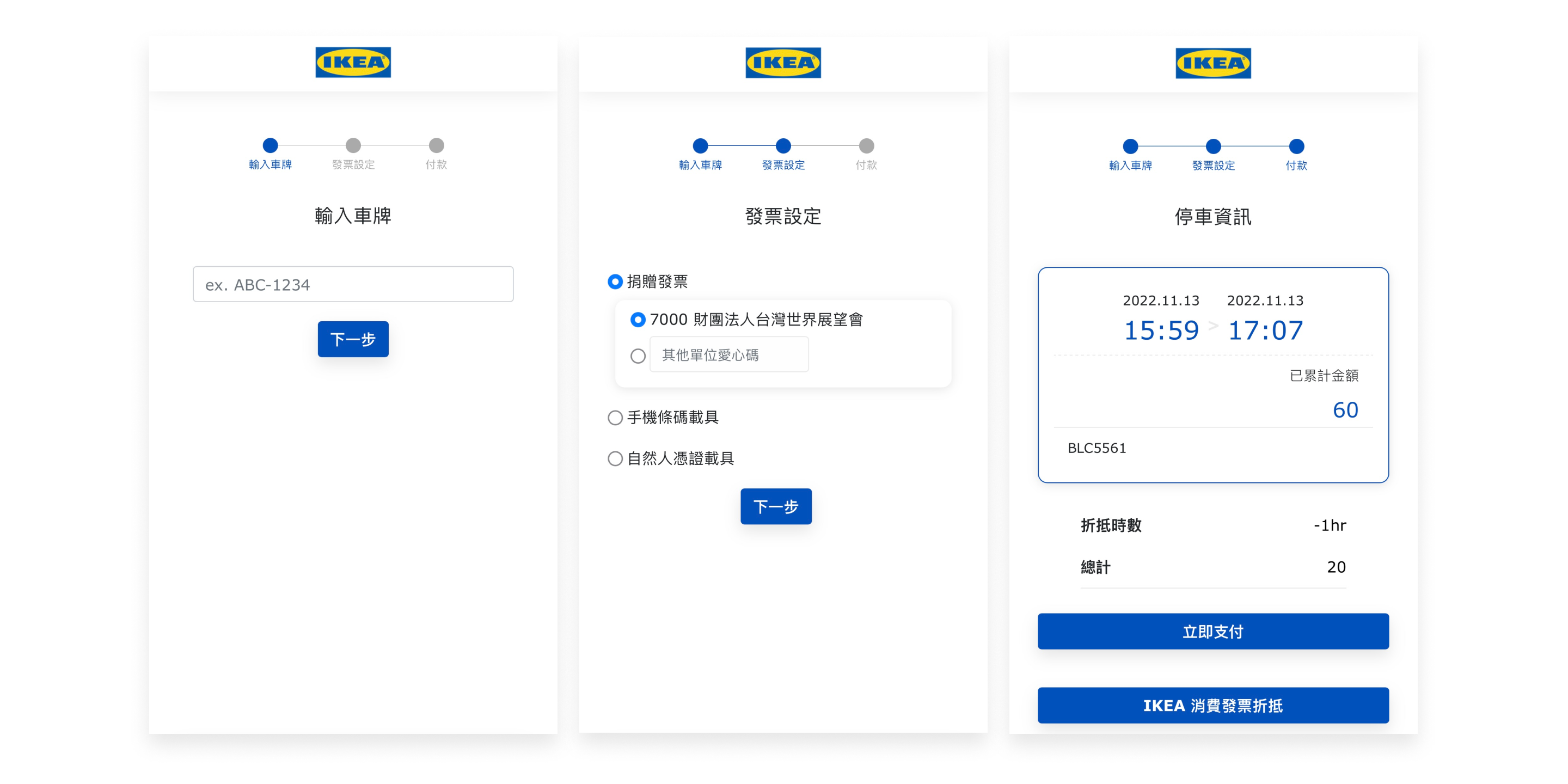
Task: Click the 發票設定 step label on the payment screen
Action: 1213,166
